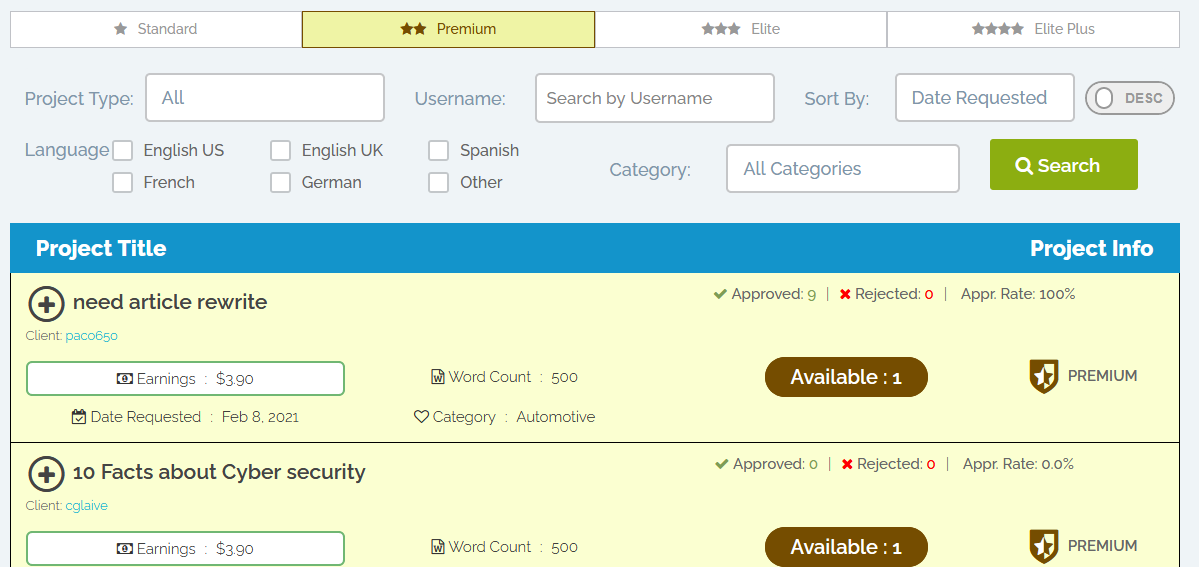
Task: Toggle the DESC sort order switch
Action: pyautogui.click(x=1129, y=98)
